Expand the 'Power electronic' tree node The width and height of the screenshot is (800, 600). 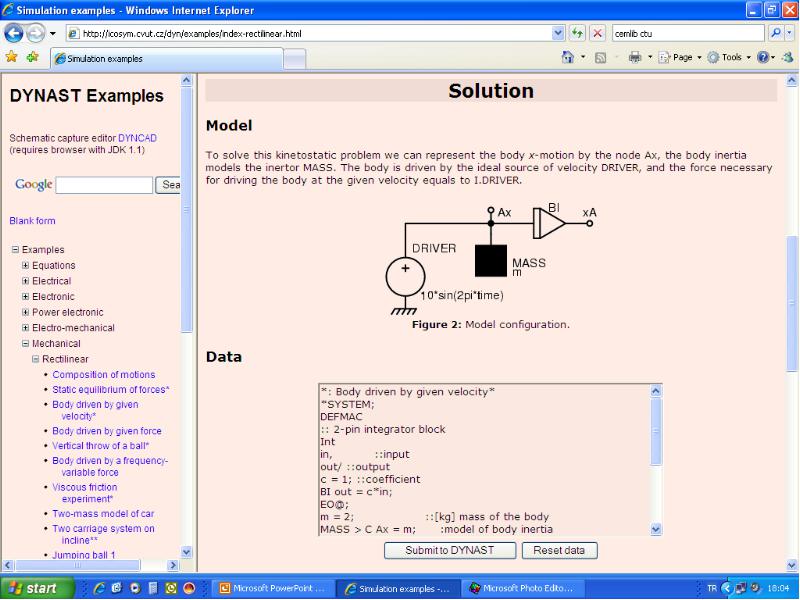[26, 312]
